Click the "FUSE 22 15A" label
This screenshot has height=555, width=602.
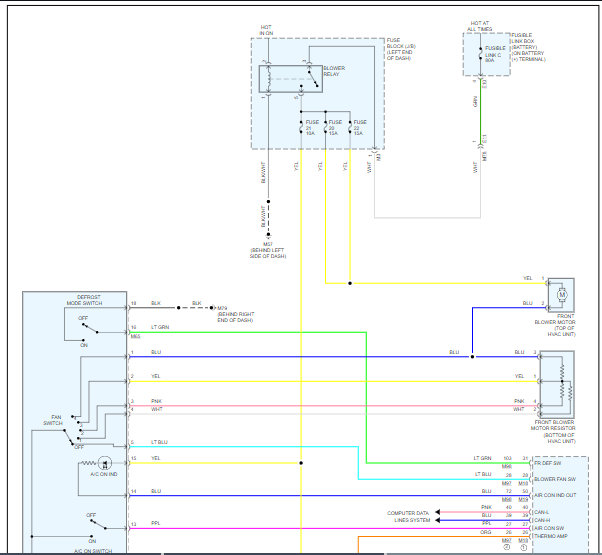coord(360,127)
